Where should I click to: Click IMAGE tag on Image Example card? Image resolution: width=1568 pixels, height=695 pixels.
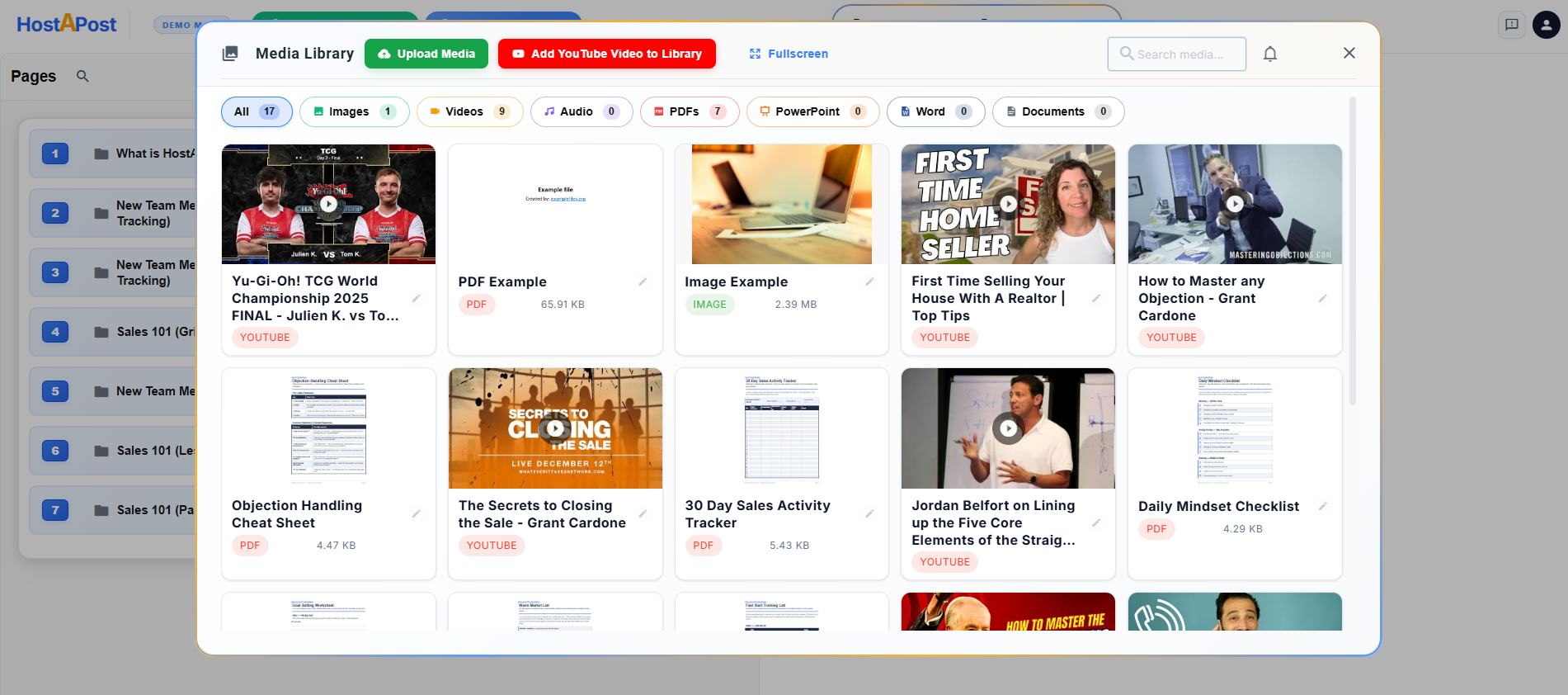(709, 305)
